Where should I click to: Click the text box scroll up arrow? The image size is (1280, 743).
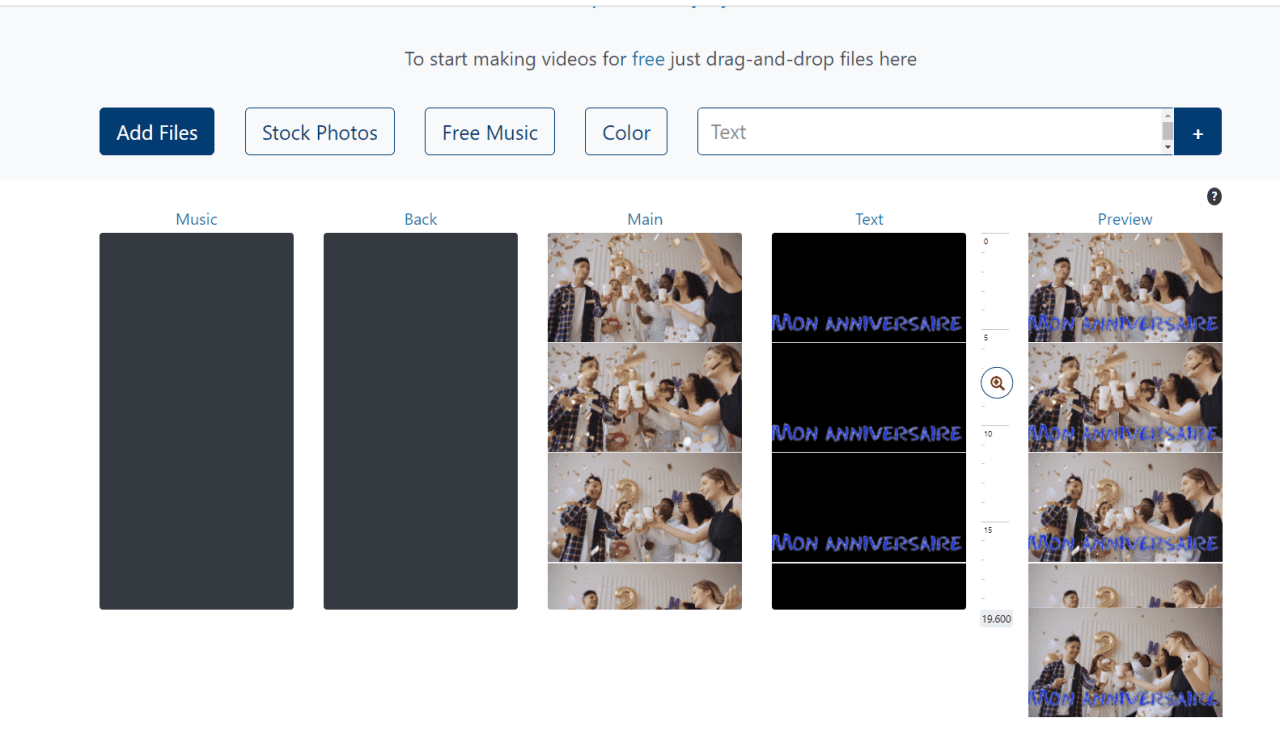tap(1167, 115)
